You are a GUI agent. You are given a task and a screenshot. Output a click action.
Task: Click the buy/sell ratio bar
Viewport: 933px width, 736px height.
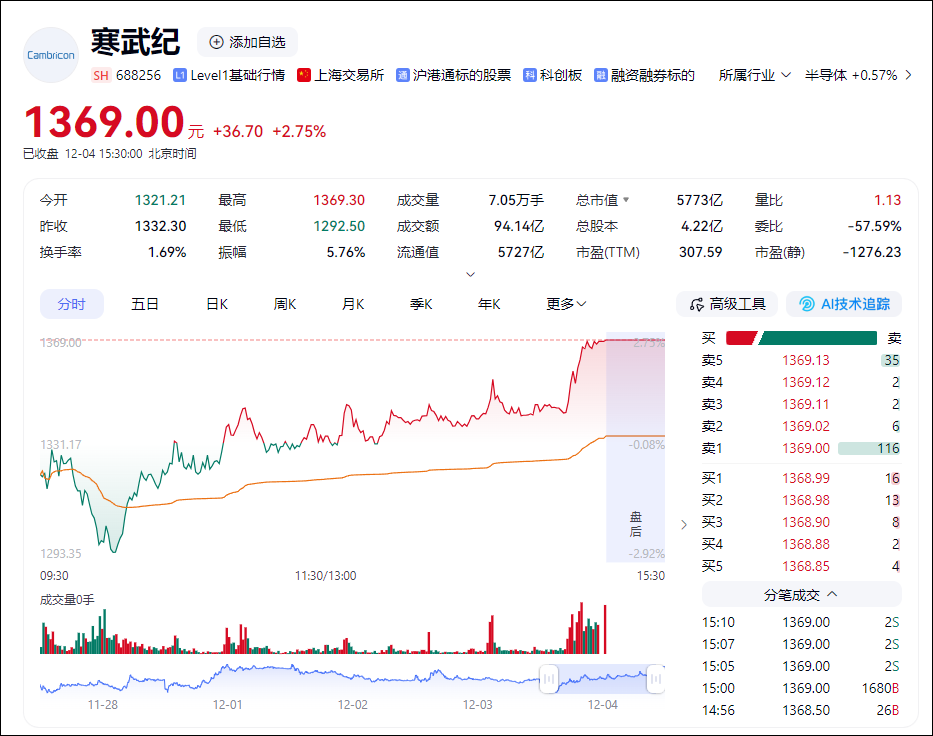pos(801,339)
